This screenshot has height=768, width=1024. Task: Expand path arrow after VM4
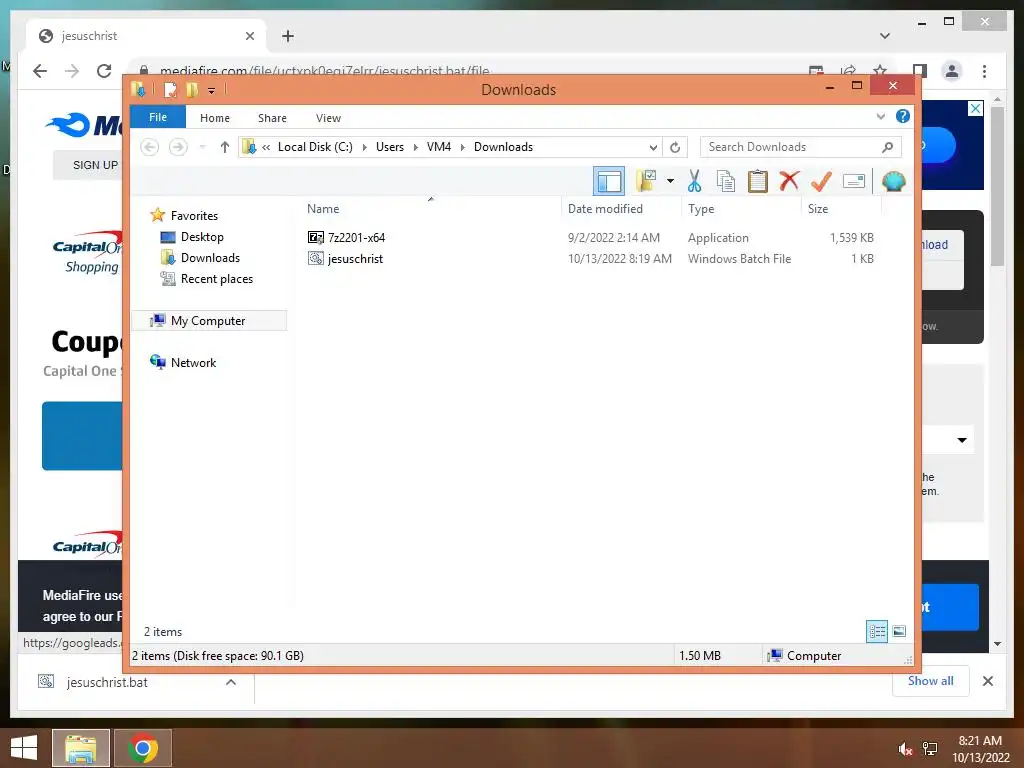point(462,148)
